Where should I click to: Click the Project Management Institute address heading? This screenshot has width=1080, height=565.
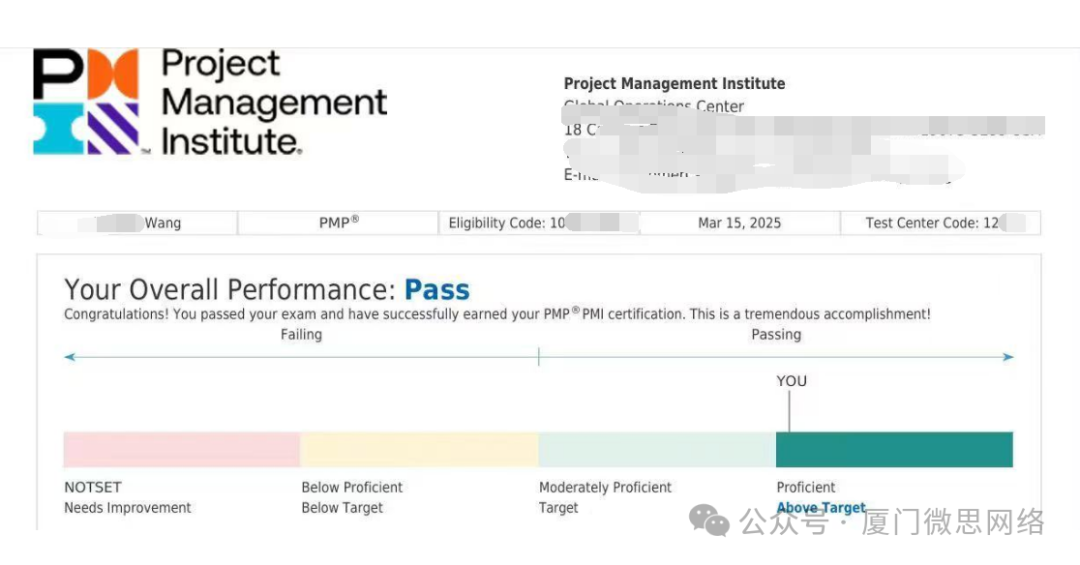(674, 84)
